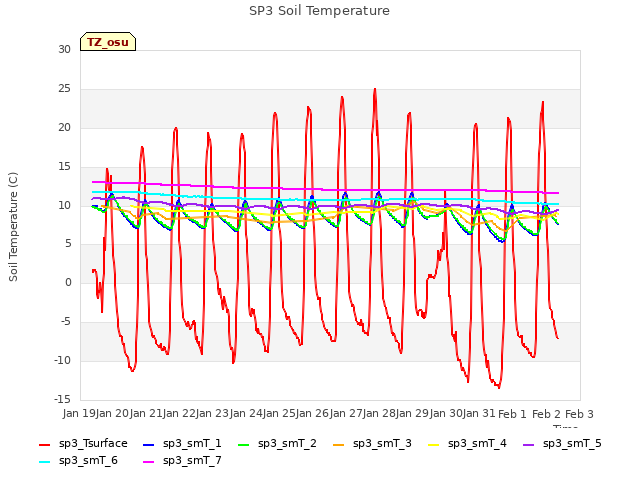Screen dimensions: 640x480
Task: Click the Jan 26 x-axis tick label
Action: [313, 413]
